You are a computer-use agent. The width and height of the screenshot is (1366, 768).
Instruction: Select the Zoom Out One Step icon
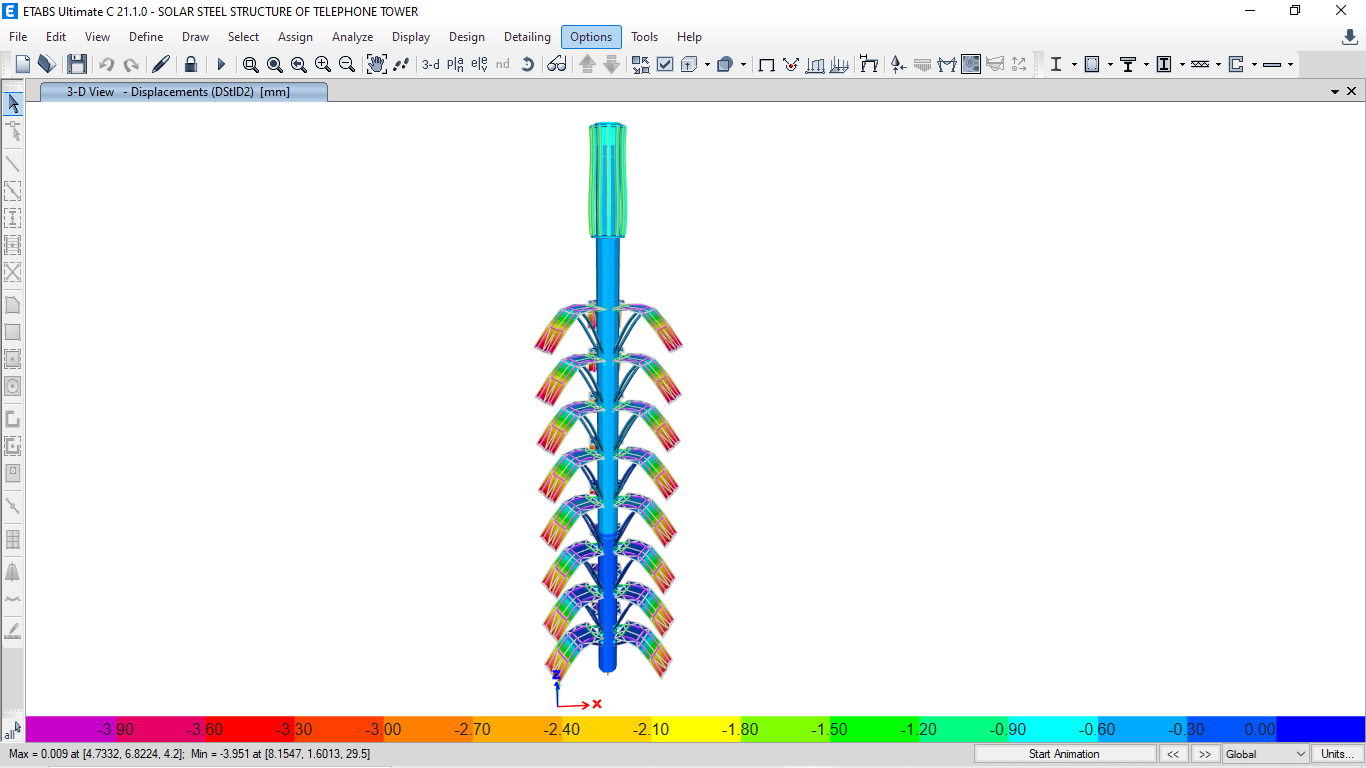click(347, 63)
